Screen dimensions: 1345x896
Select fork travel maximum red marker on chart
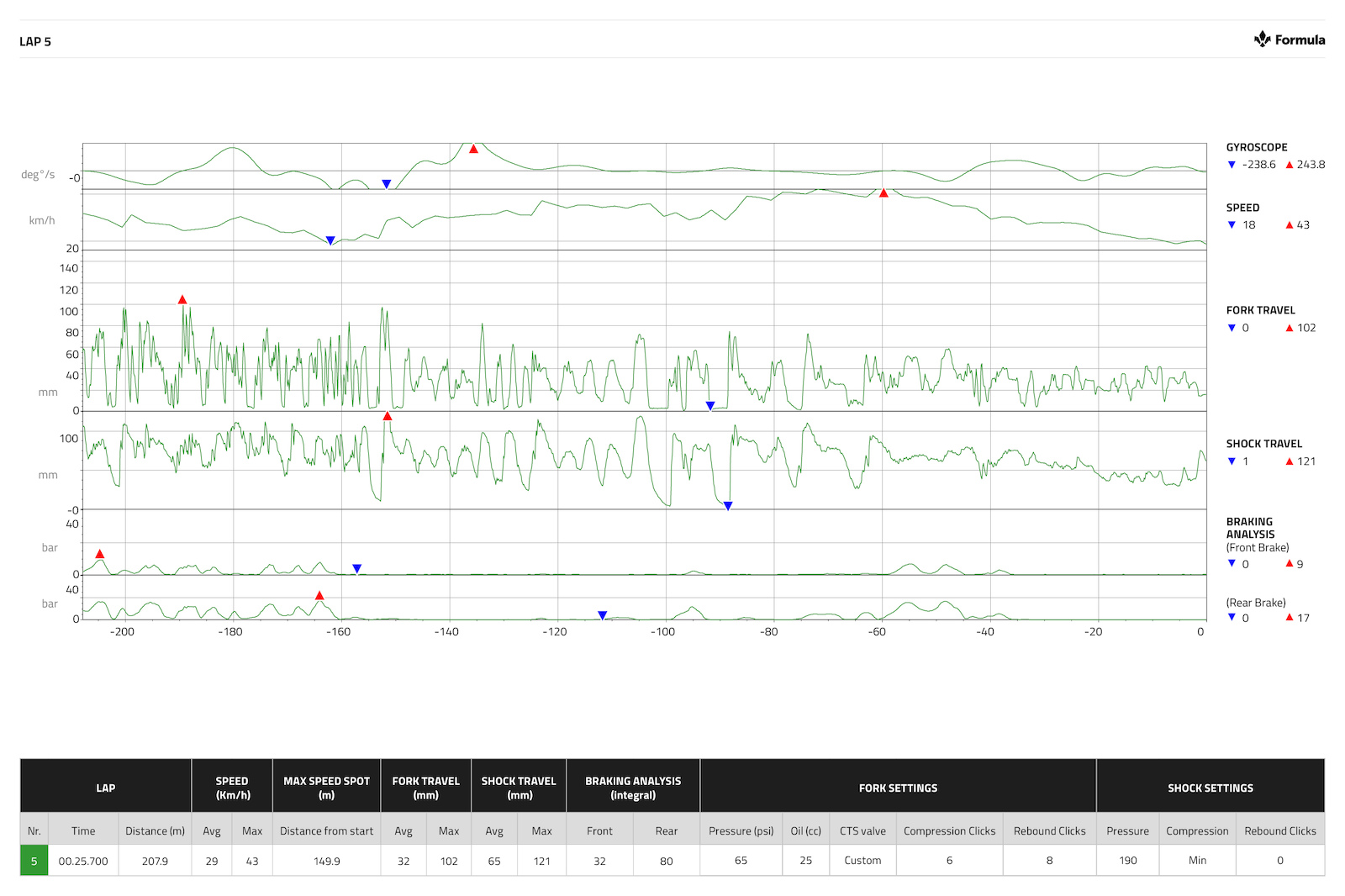click(x=182, y=299)
